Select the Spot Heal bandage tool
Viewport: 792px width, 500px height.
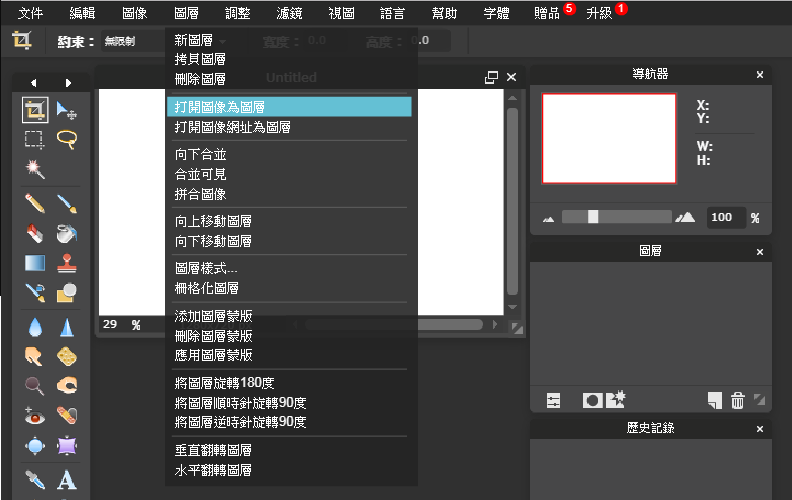(67, 416)
